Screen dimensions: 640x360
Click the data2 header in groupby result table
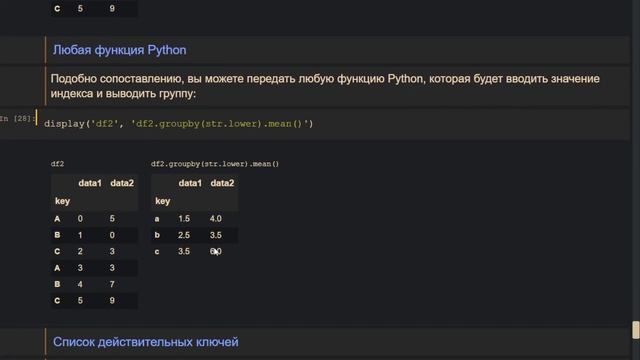point(222,183)
